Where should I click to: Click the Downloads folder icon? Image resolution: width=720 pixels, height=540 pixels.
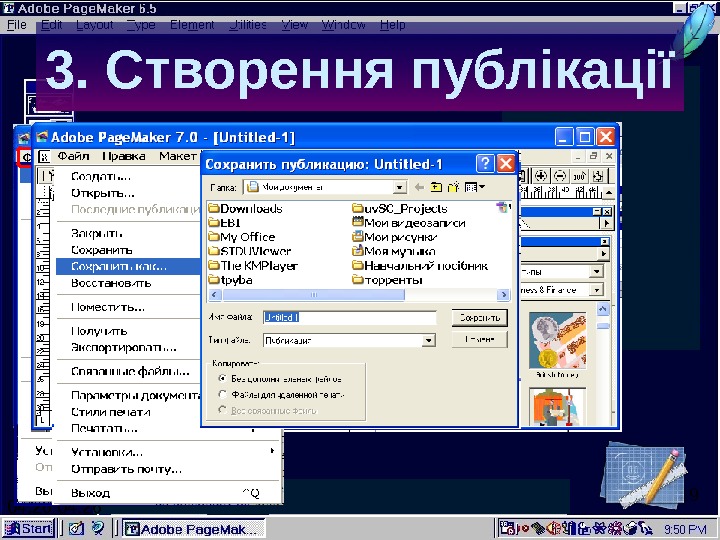(x=214, y=208)
